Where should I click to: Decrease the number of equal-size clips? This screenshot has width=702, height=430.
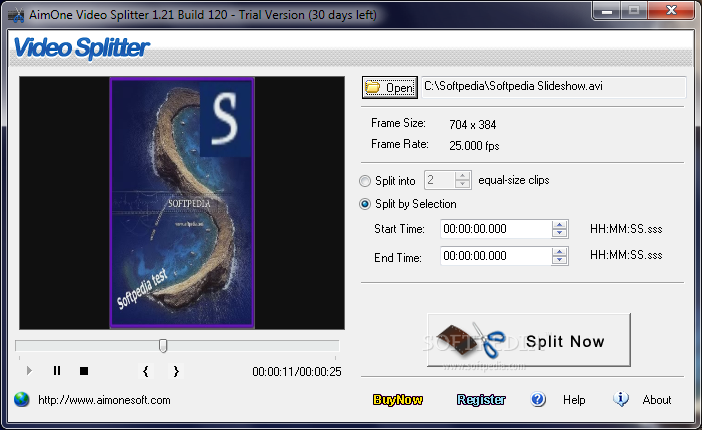click(462, 184)
